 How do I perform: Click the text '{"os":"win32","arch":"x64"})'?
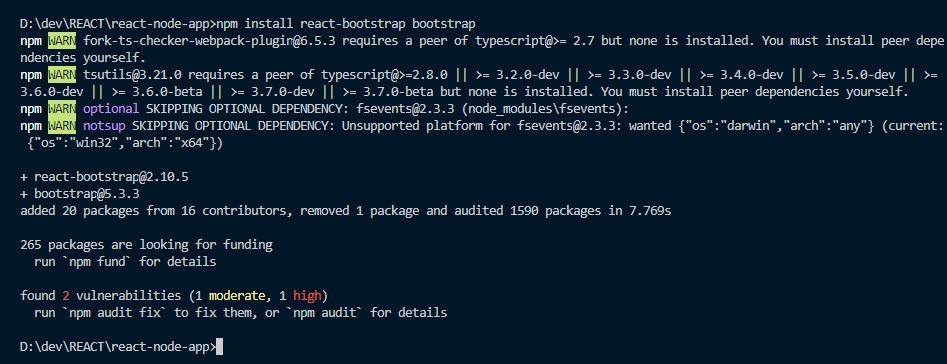(x=125, y=144)
